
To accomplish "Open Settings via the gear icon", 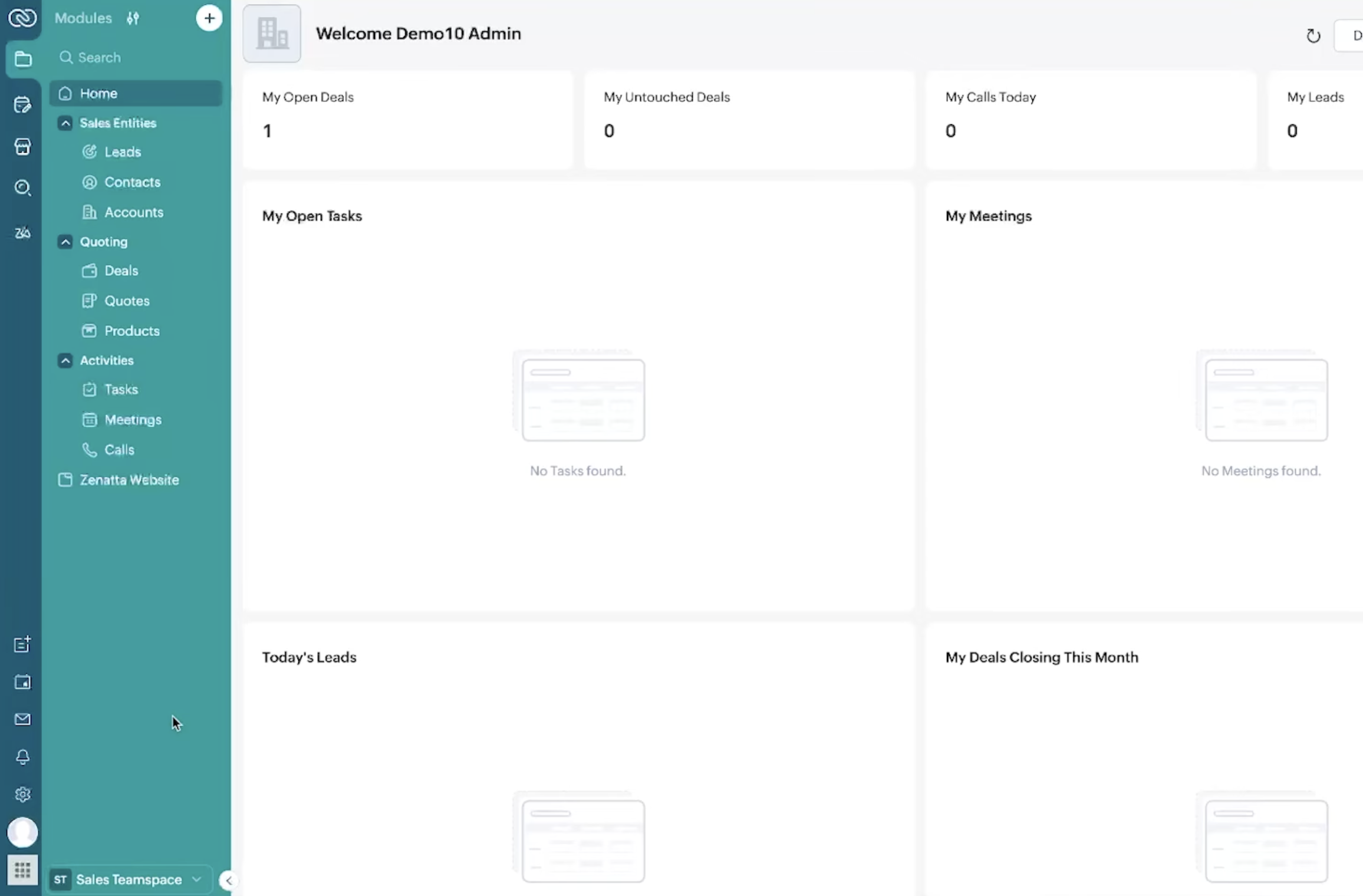I will [x=22, y=794].
